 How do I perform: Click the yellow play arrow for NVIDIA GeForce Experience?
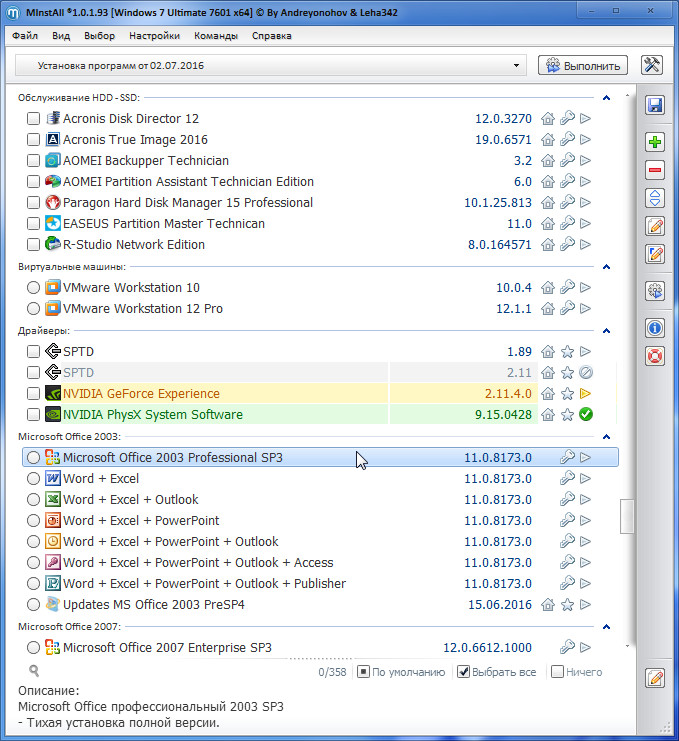[585, 393]
